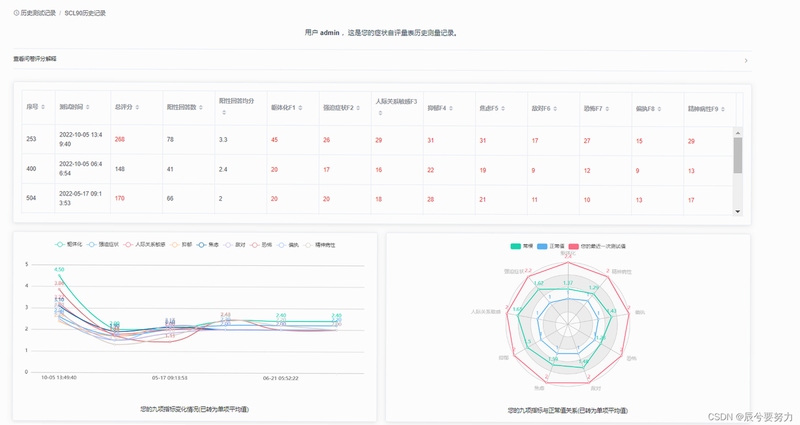Click 06-21 05:52:22 x-axis label

point(281,378)
